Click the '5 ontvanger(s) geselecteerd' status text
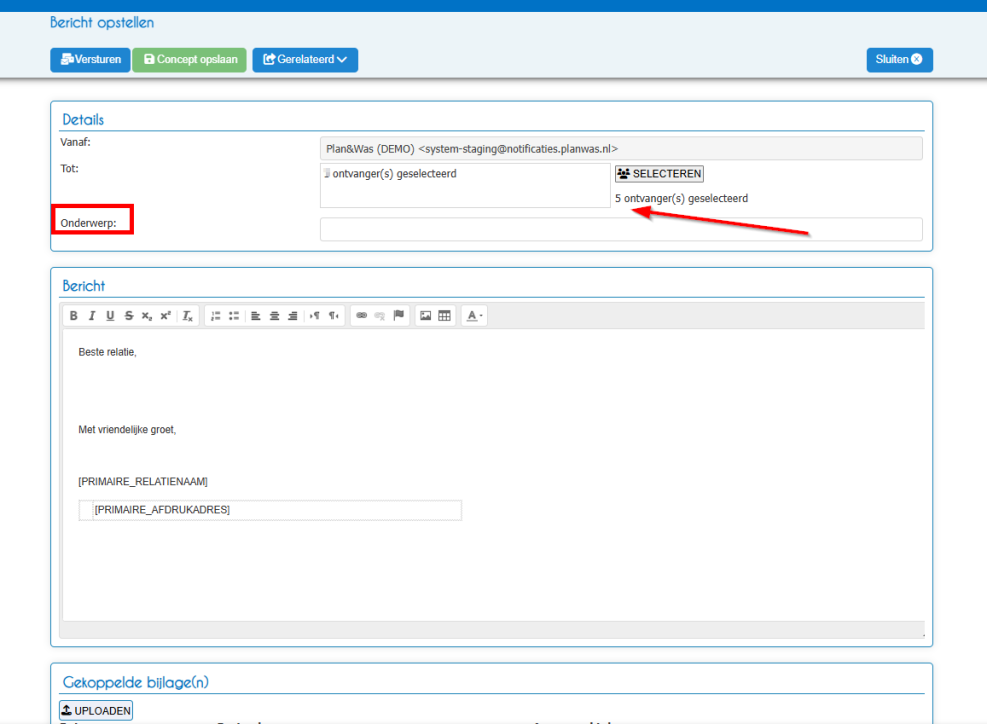This screenshot has width=987, height=724. [x=682, y=199]
